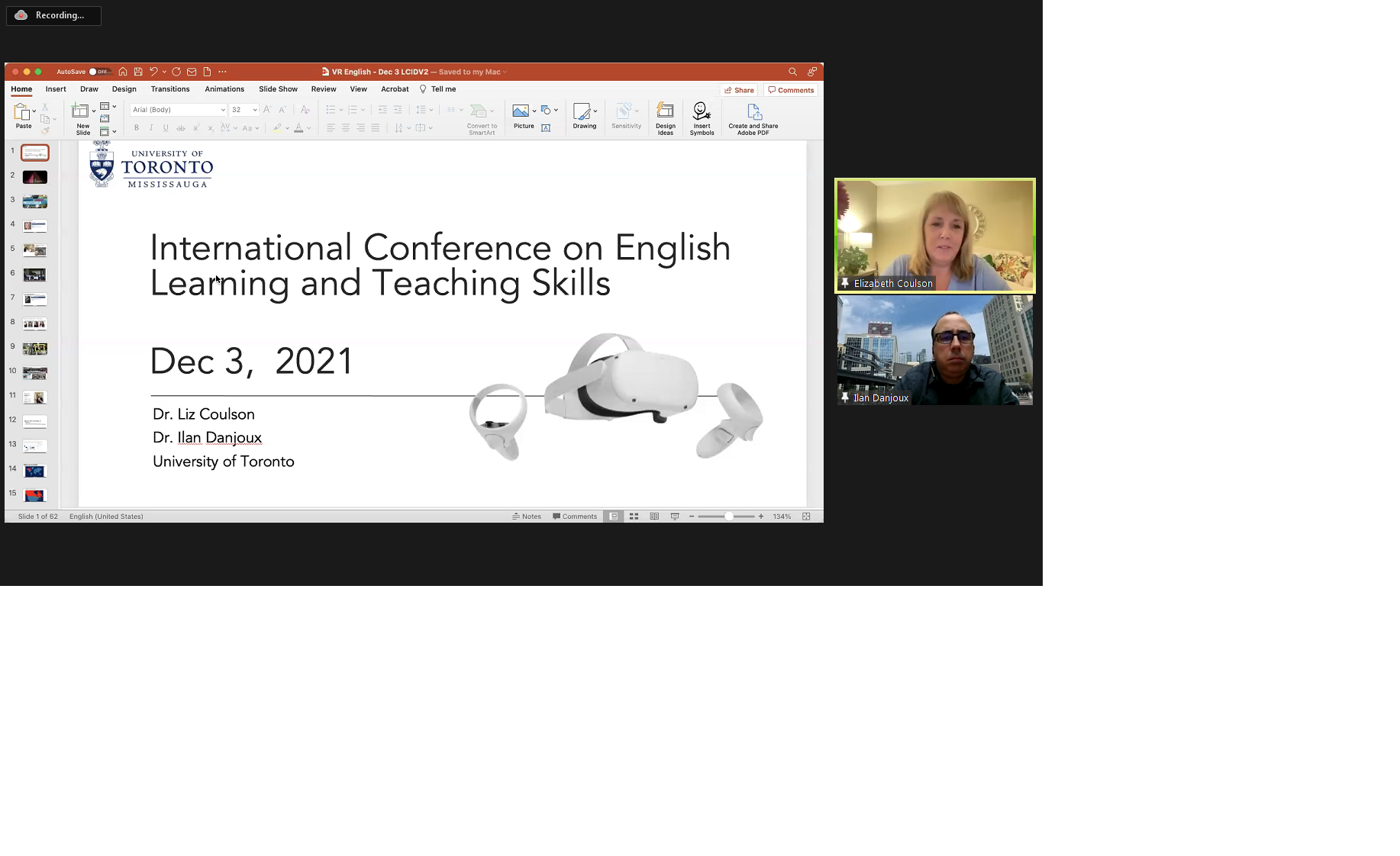Screen dimensions: 1400x856
Task: Toggle the AutoSave switch
Action: [x=98, y=72]
